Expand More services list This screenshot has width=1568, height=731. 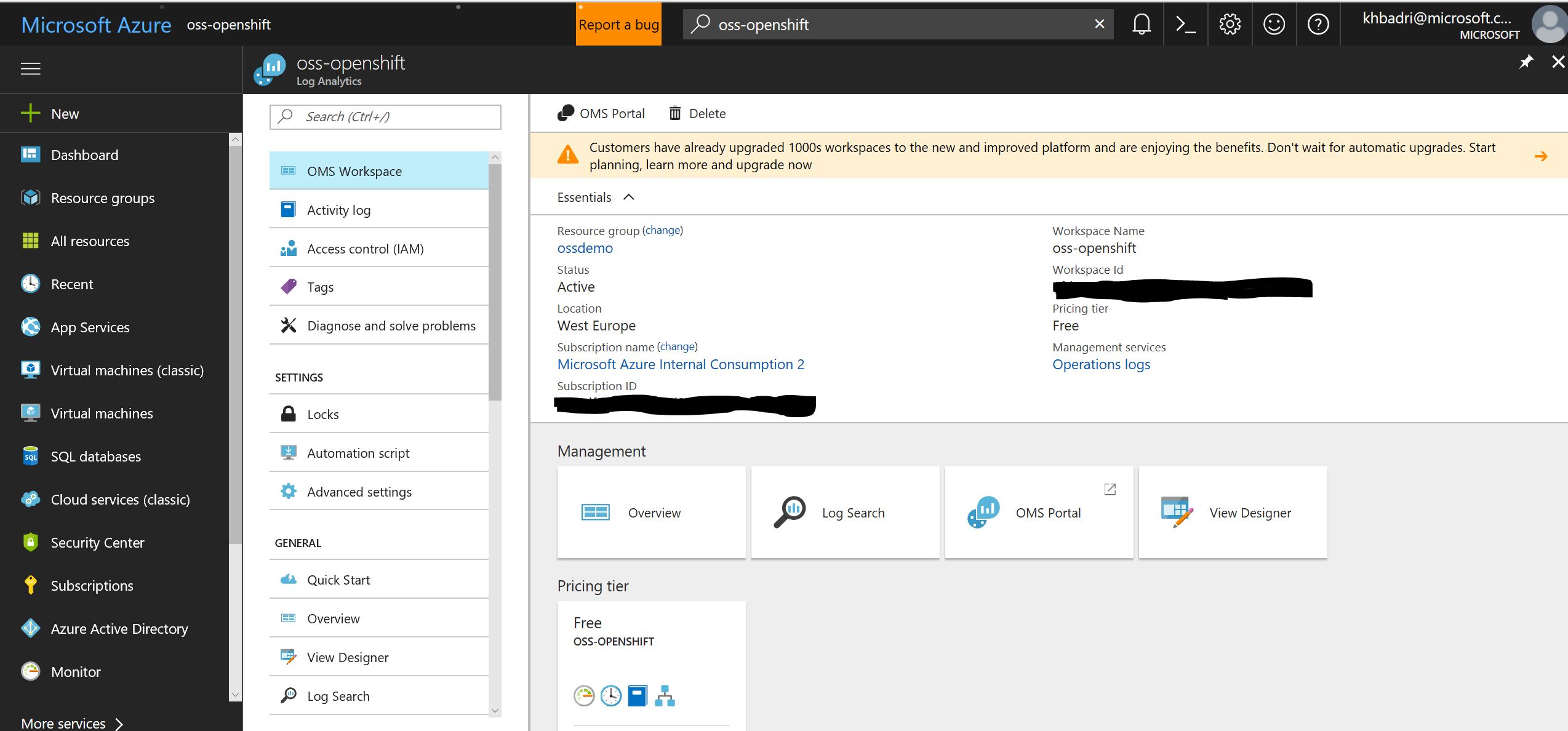[x=72, y=723]
